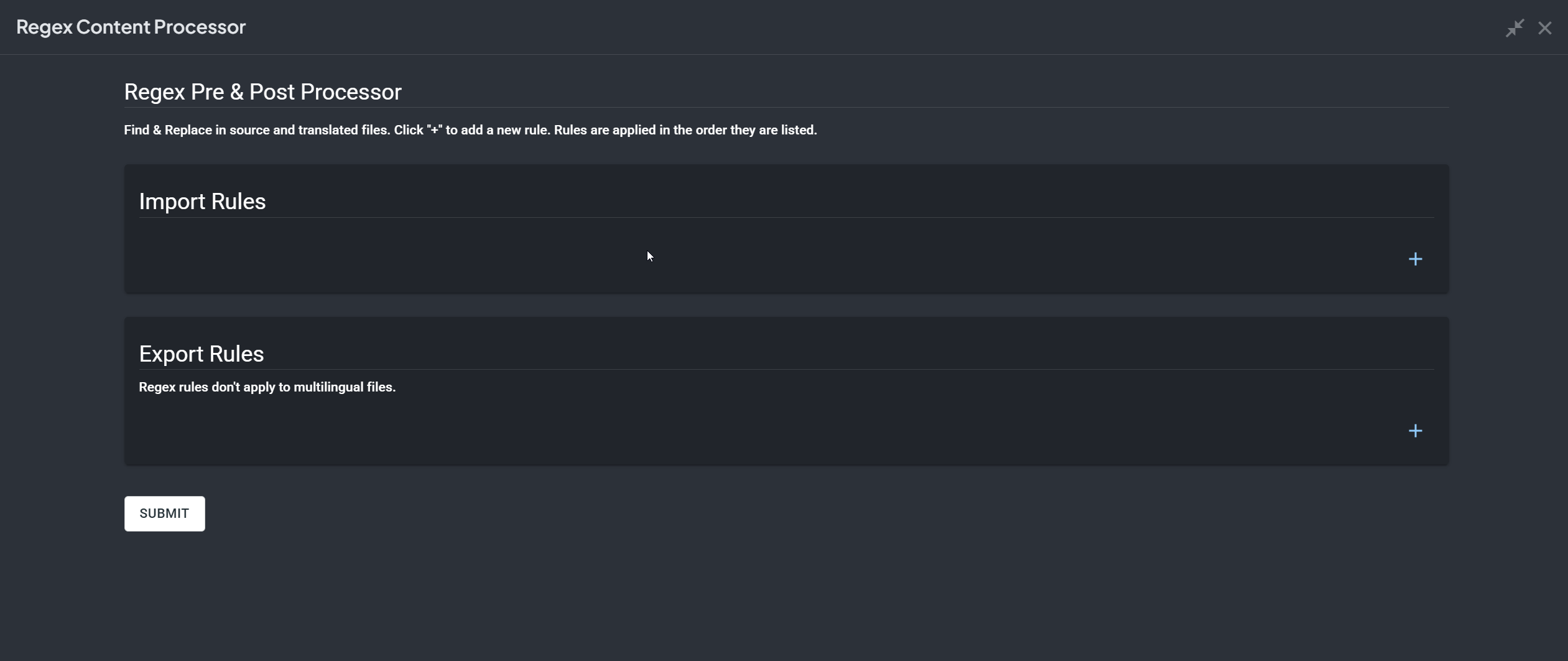This screenshot has width=1568, height=661.
Task: Click the empty dialog header bar
Action: click(809, 27)
